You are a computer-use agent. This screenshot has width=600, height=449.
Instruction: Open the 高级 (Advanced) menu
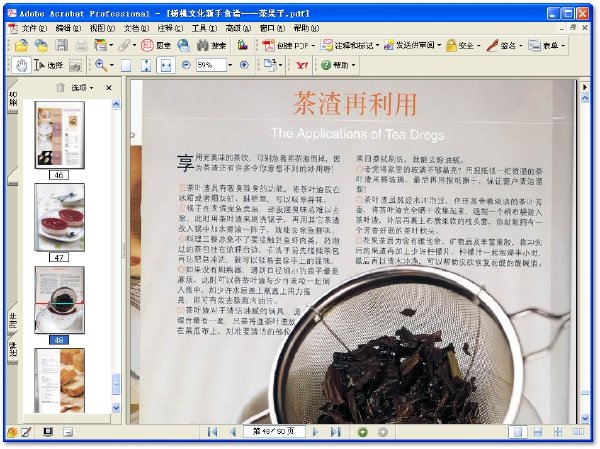238,28
